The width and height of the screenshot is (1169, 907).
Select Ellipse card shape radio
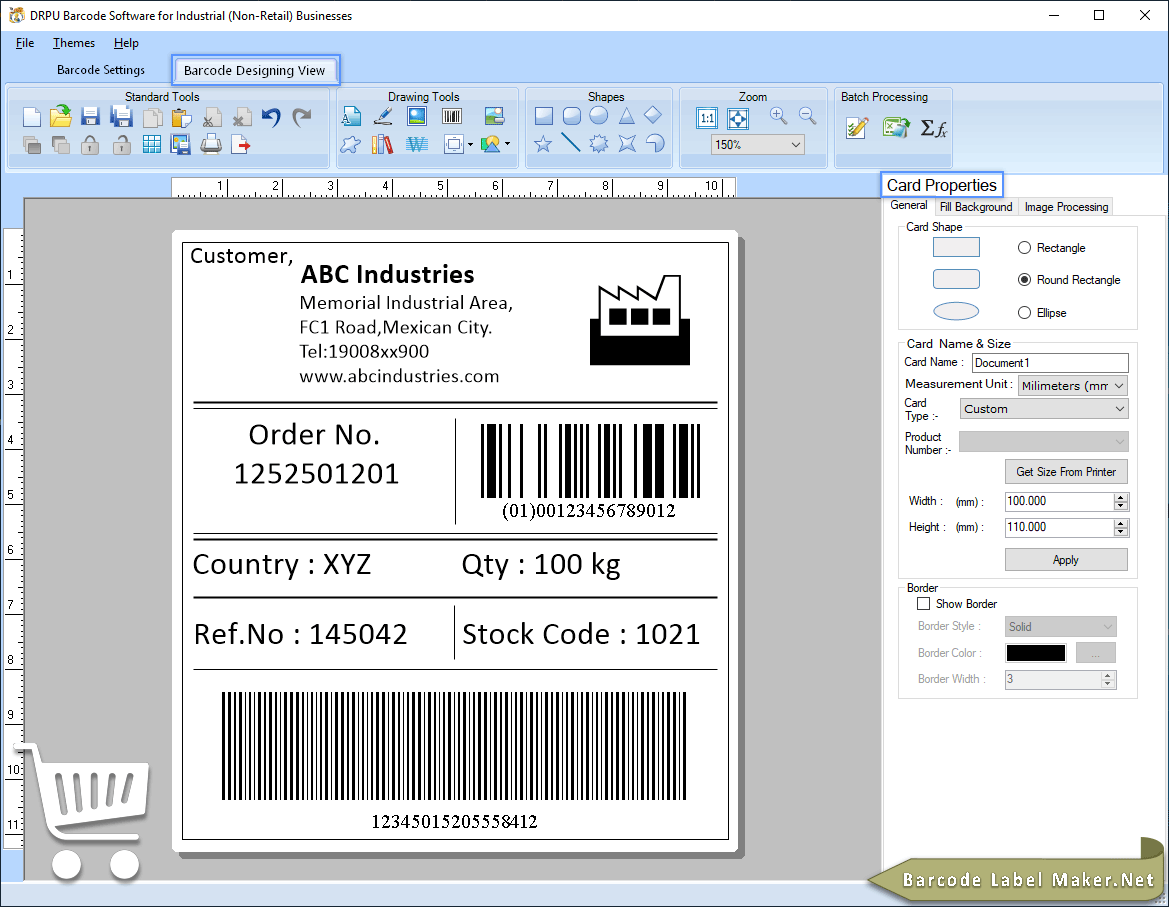click(1024, 312)
